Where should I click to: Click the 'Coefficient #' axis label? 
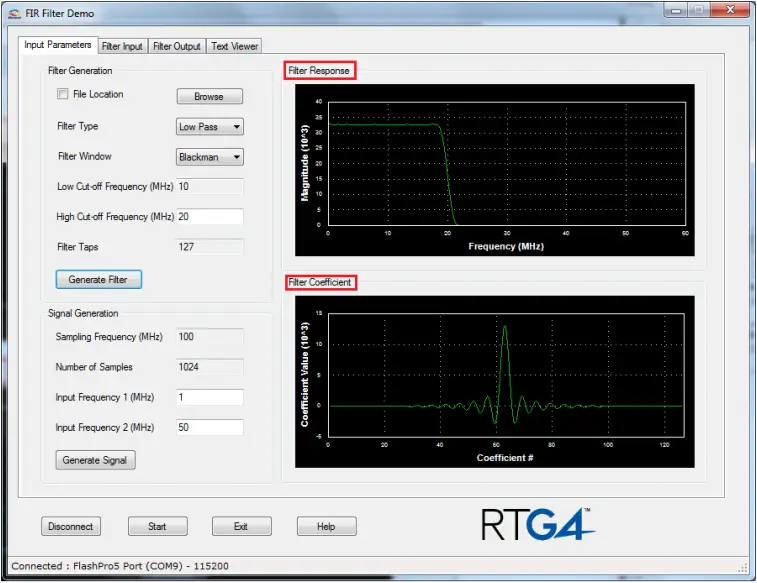tap(505, 458)
